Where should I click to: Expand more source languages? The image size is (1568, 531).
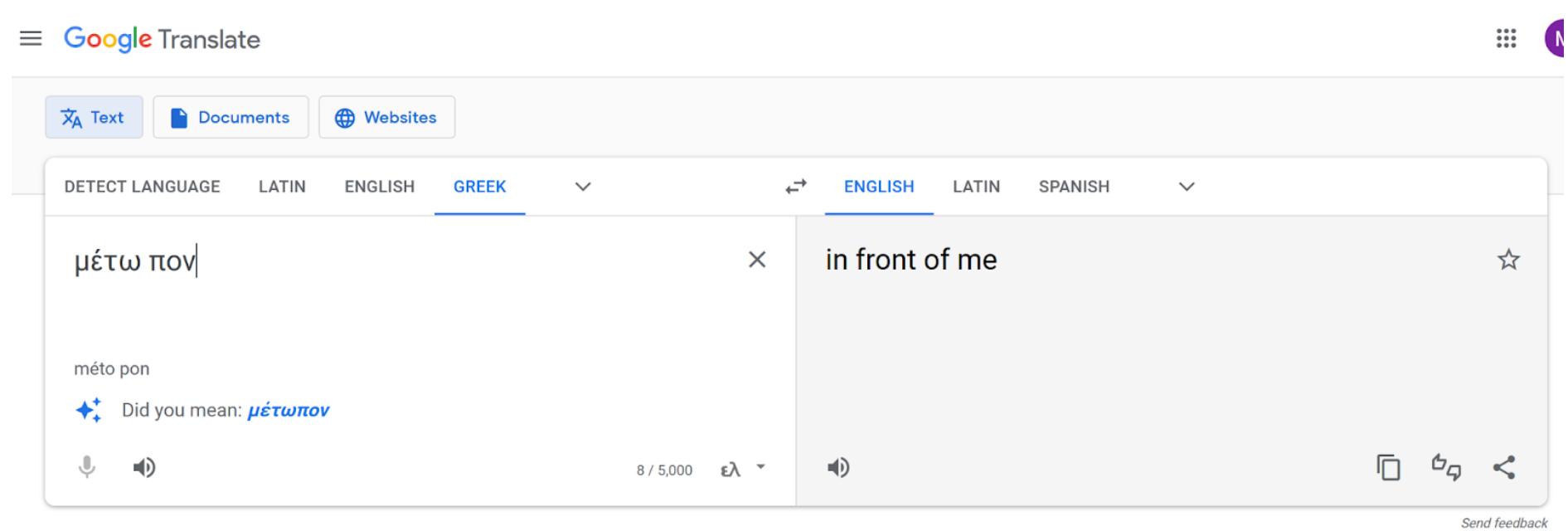[x=583, y=187]
